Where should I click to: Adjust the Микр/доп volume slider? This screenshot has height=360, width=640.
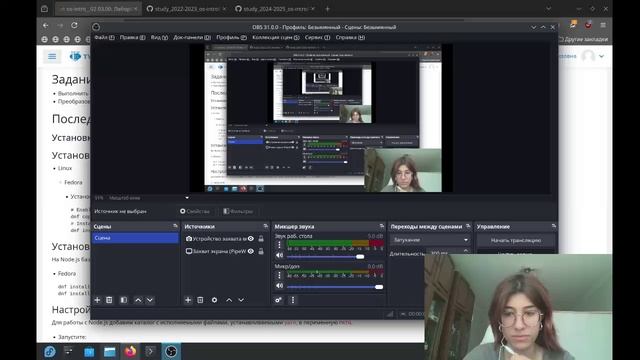point(335,287)
